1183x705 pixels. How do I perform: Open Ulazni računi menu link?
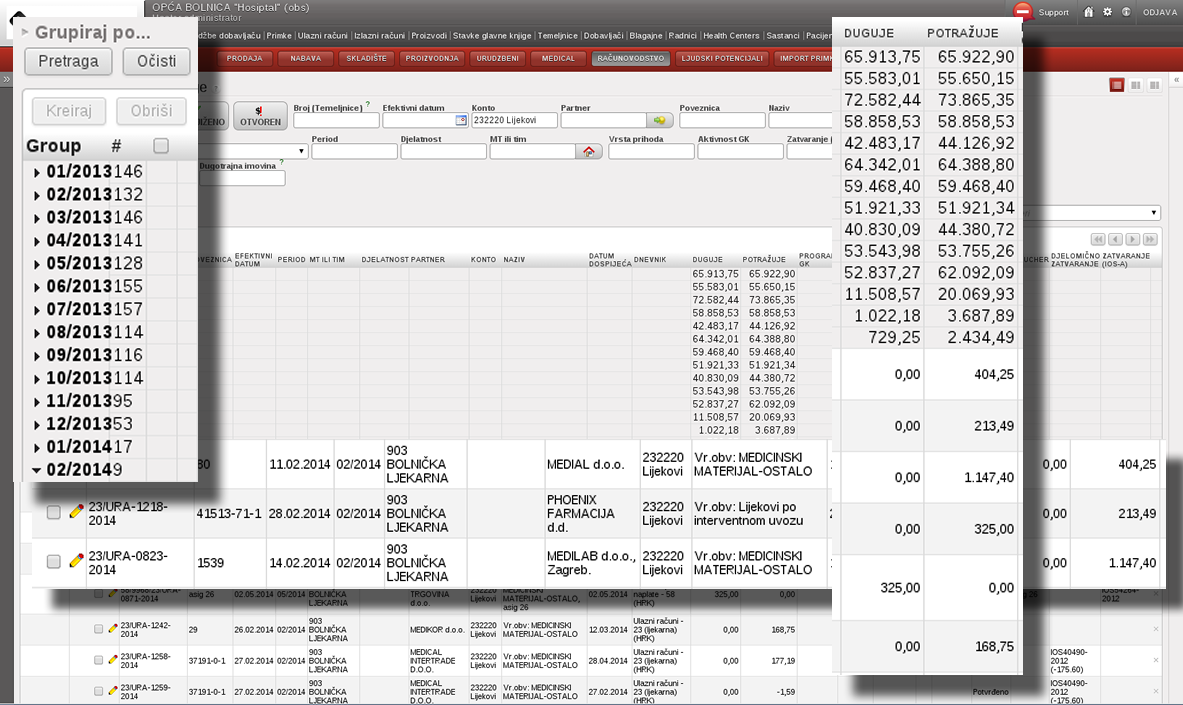323,35
